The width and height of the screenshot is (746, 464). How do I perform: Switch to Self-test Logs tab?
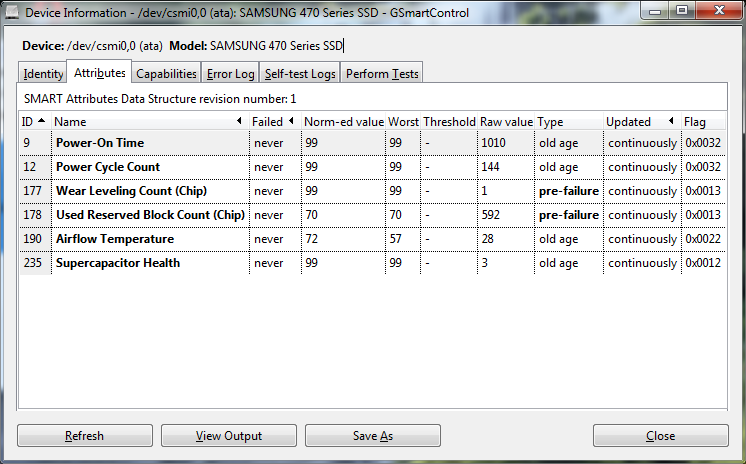click(x=300, y=74)
